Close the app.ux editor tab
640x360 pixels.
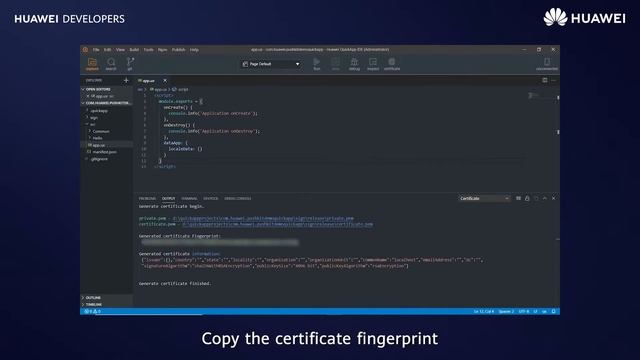165,81
